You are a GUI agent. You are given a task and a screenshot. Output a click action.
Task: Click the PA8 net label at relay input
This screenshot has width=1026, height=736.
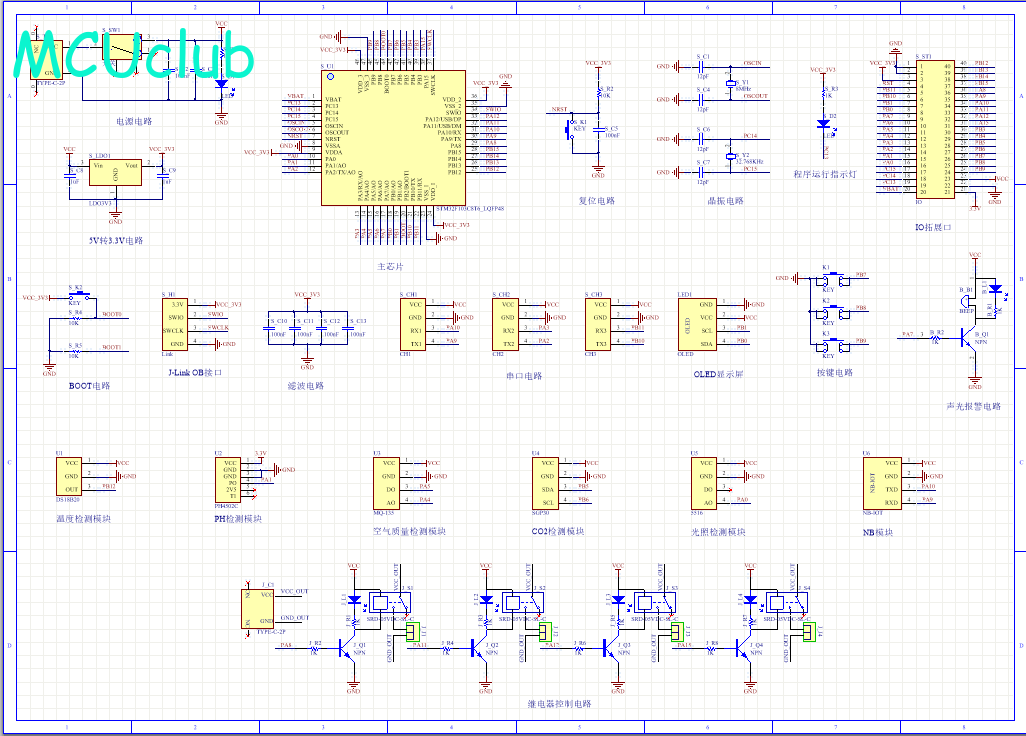tap(286, 645)
